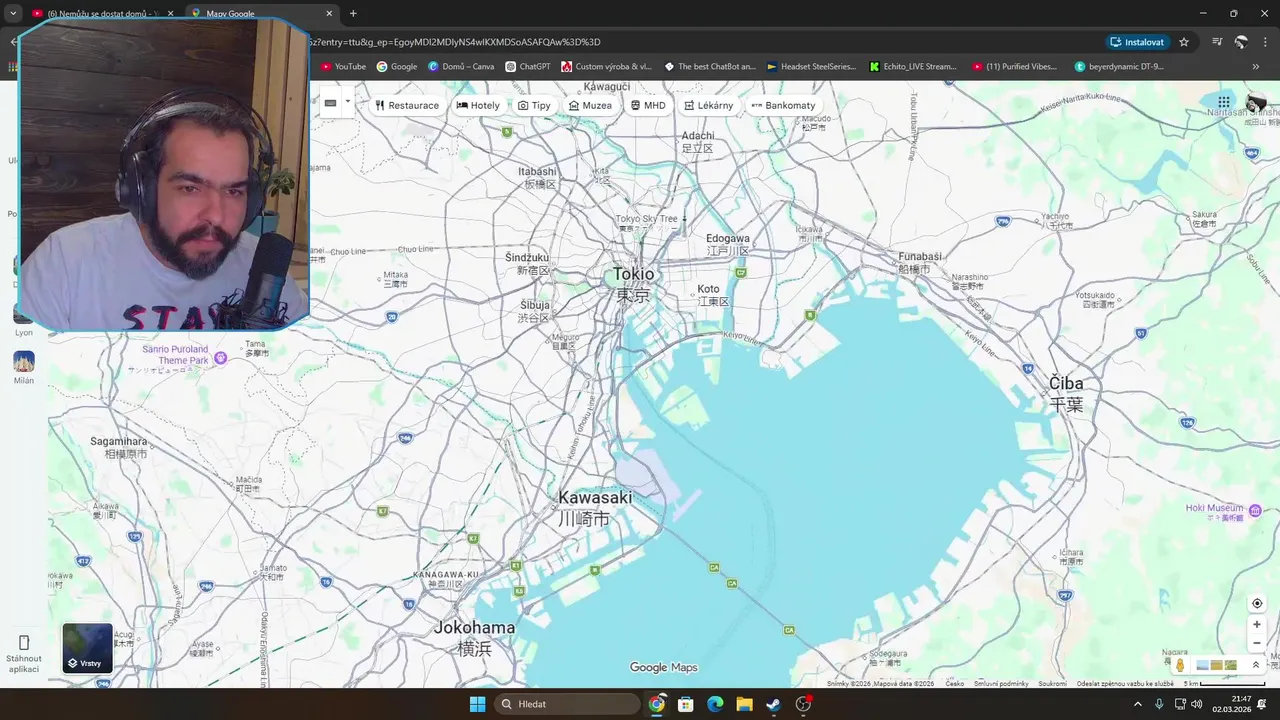Open the Chrome profile avatar

pos(1241,42)
